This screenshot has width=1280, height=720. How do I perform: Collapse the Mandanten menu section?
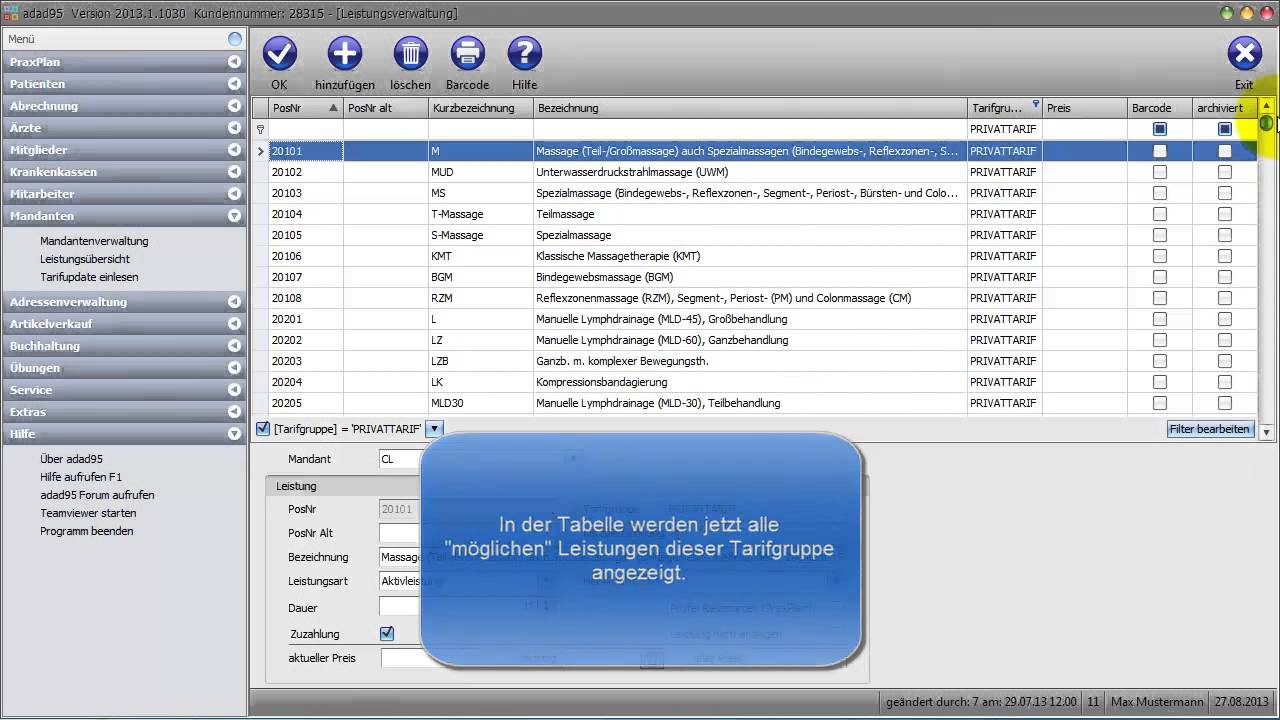pyautogui.click(x=234, y=216)
